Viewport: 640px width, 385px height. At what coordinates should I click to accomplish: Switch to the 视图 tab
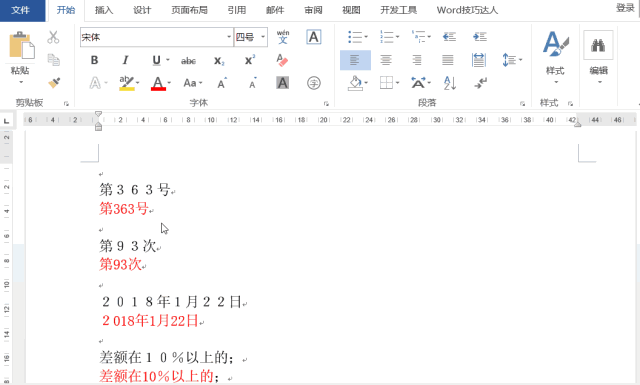[351, 10]
